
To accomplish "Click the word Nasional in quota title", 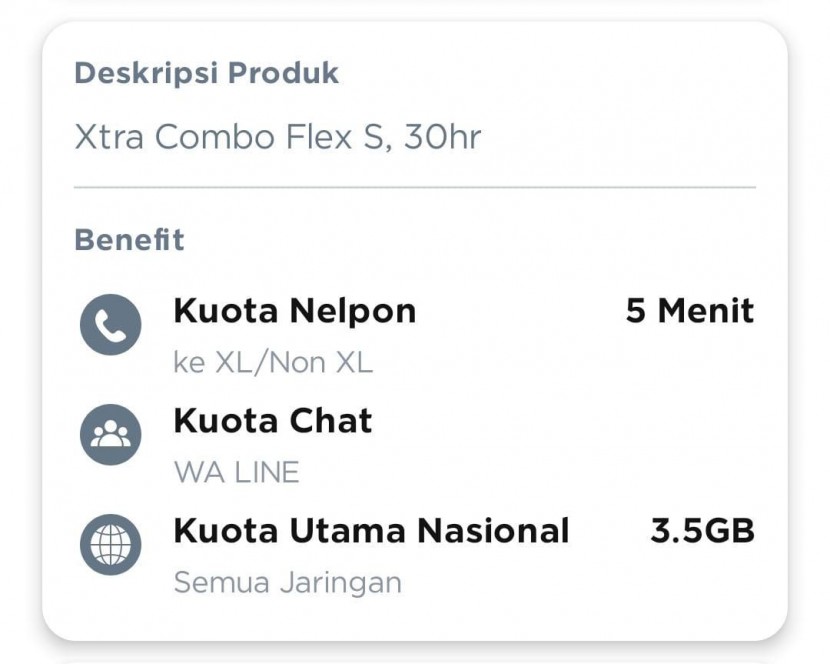I will [x=493, y=531].
